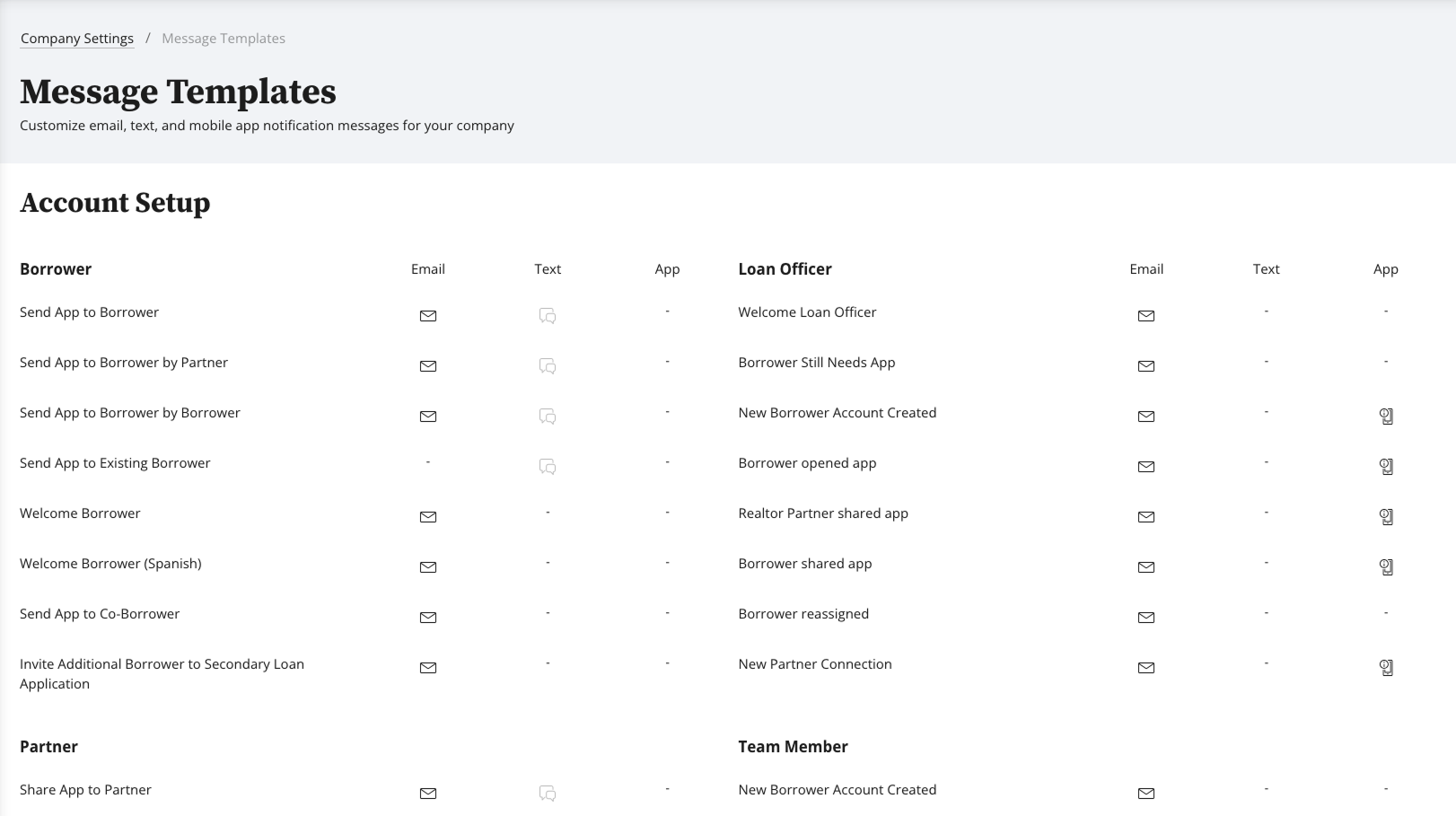Select the app icon for Realtor Partner shared app
Image resolution: width=1456 pixels, height=816 pixels.
pos(1386,517)
